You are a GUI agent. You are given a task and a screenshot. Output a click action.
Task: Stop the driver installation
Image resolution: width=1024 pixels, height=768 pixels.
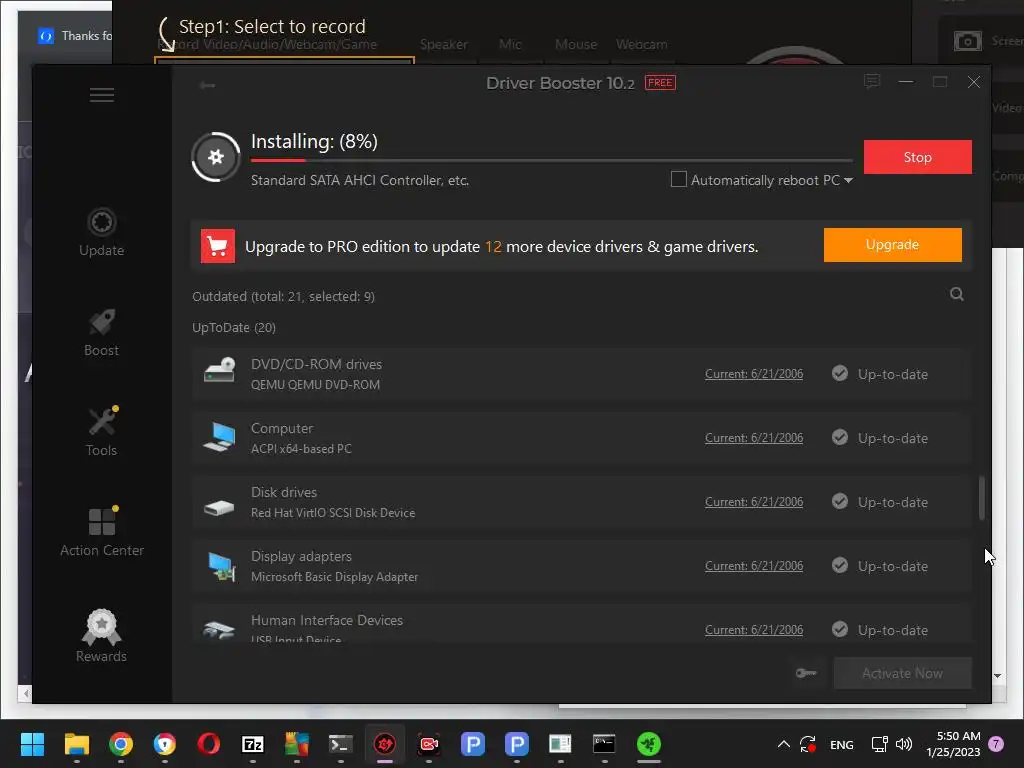tap(918, 157)
